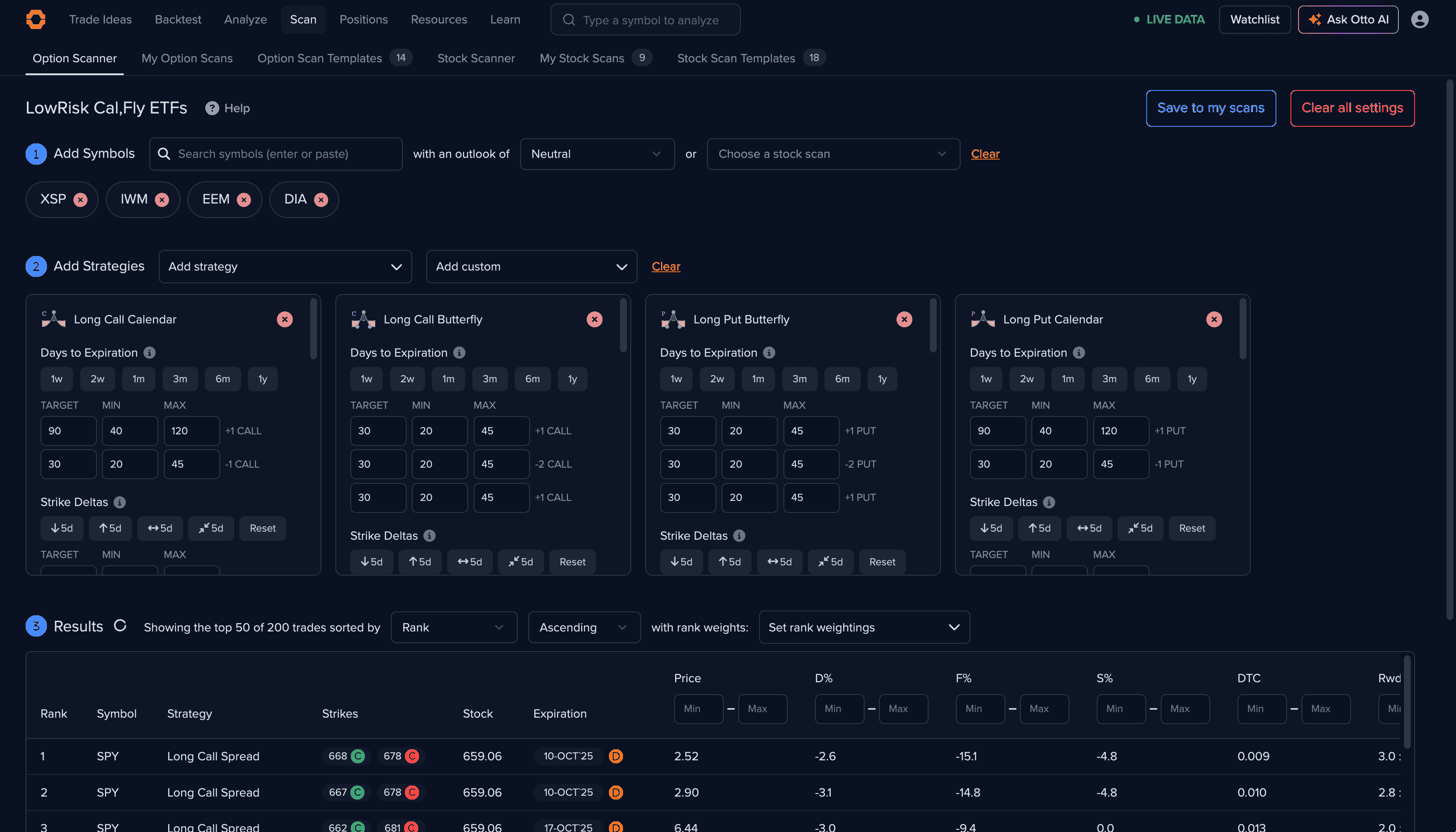Click the Long Call Calendar card scrollbar
This screenshot has width=1456, height=832.
313,329
